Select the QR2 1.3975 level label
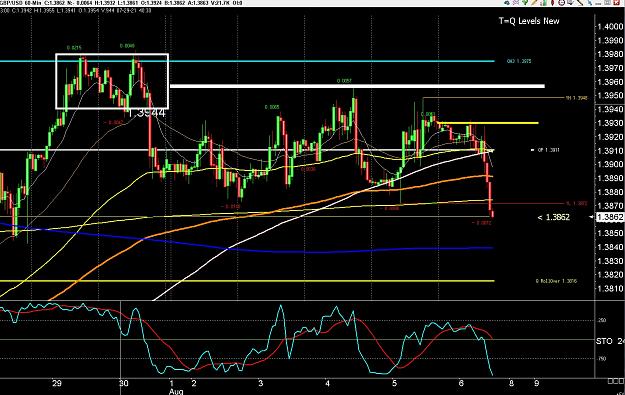The height and width of the screenshot is (395, 625). (x=519, y=61)
